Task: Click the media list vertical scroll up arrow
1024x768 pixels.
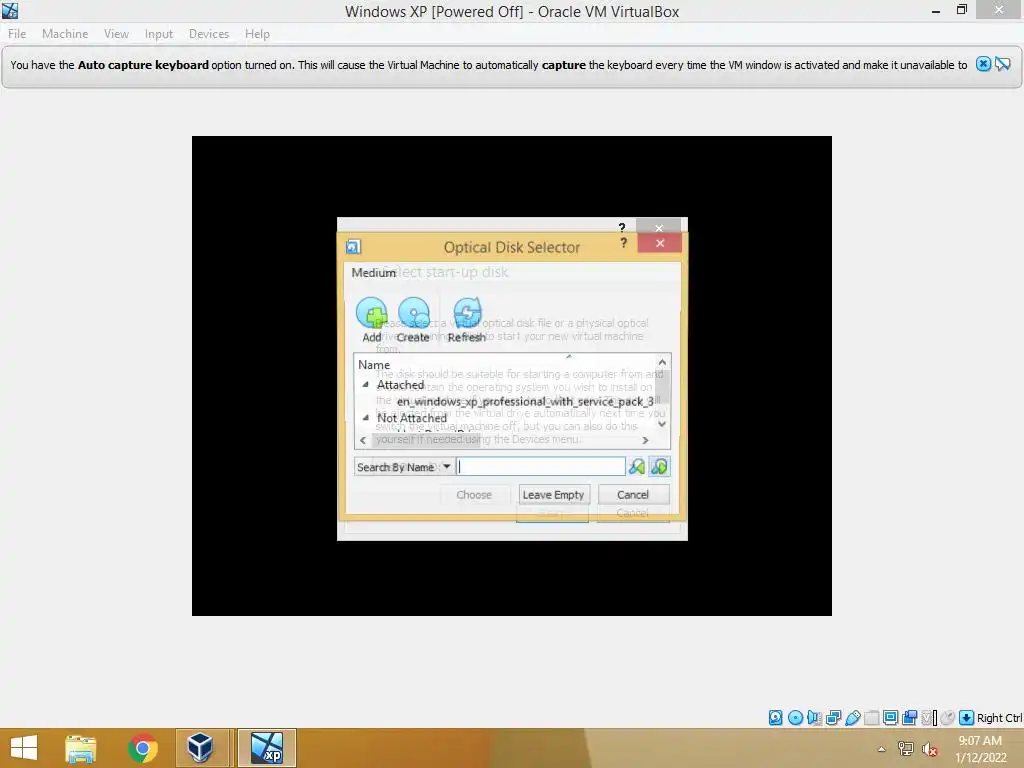Action: coord(662,362)
